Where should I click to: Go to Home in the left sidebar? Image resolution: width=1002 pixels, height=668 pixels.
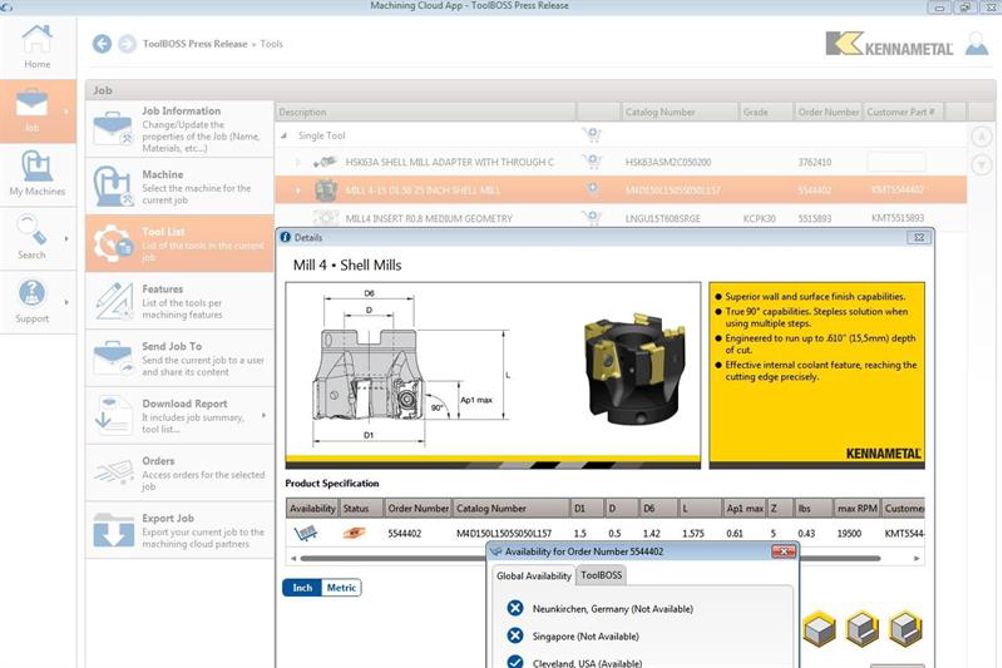coord(37,47)
